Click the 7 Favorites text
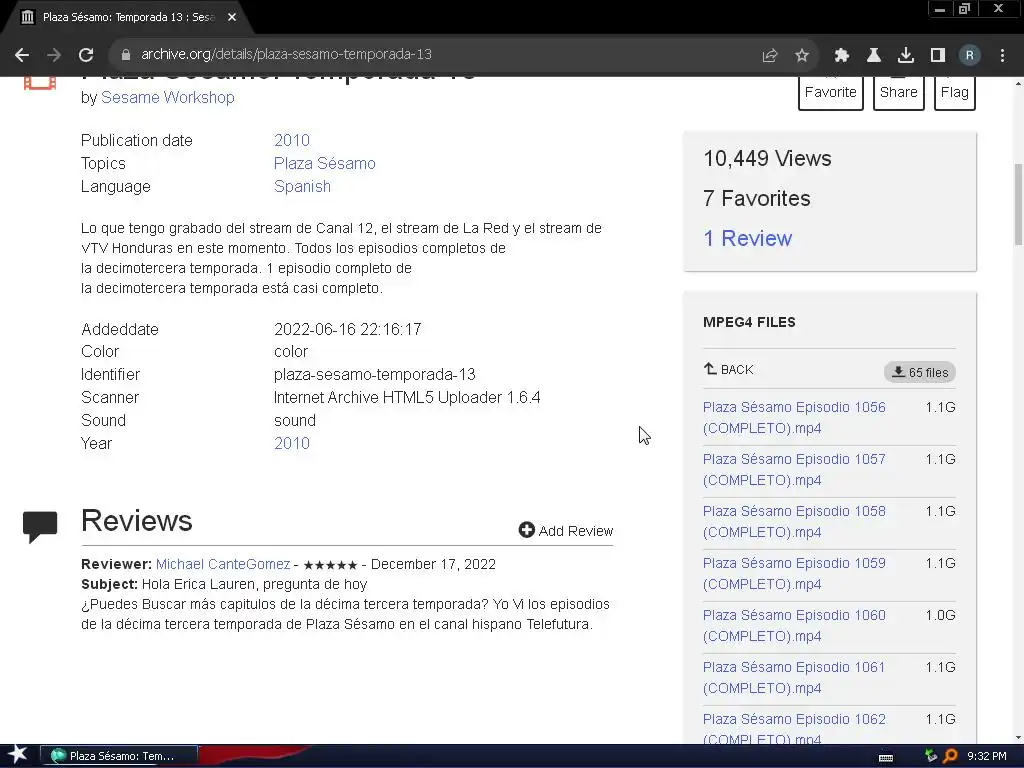 pyautogui.click(x=757, y=199)
